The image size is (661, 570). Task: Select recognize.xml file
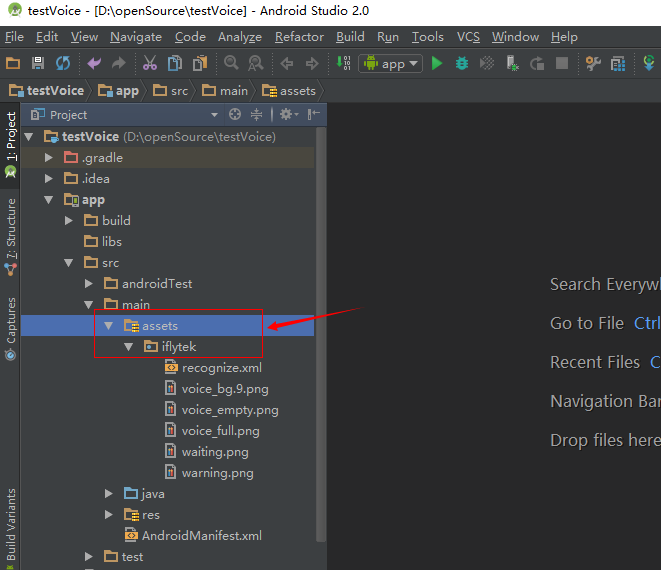213,368
